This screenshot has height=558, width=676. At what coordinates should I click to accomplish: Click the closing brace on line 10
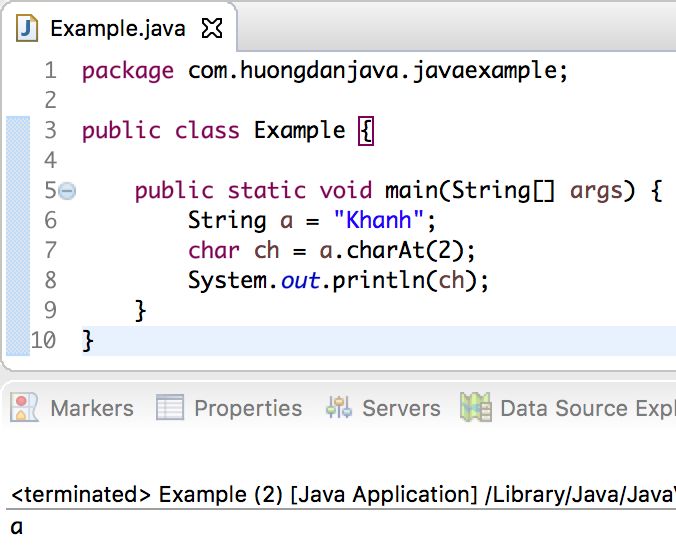(88, 341)
